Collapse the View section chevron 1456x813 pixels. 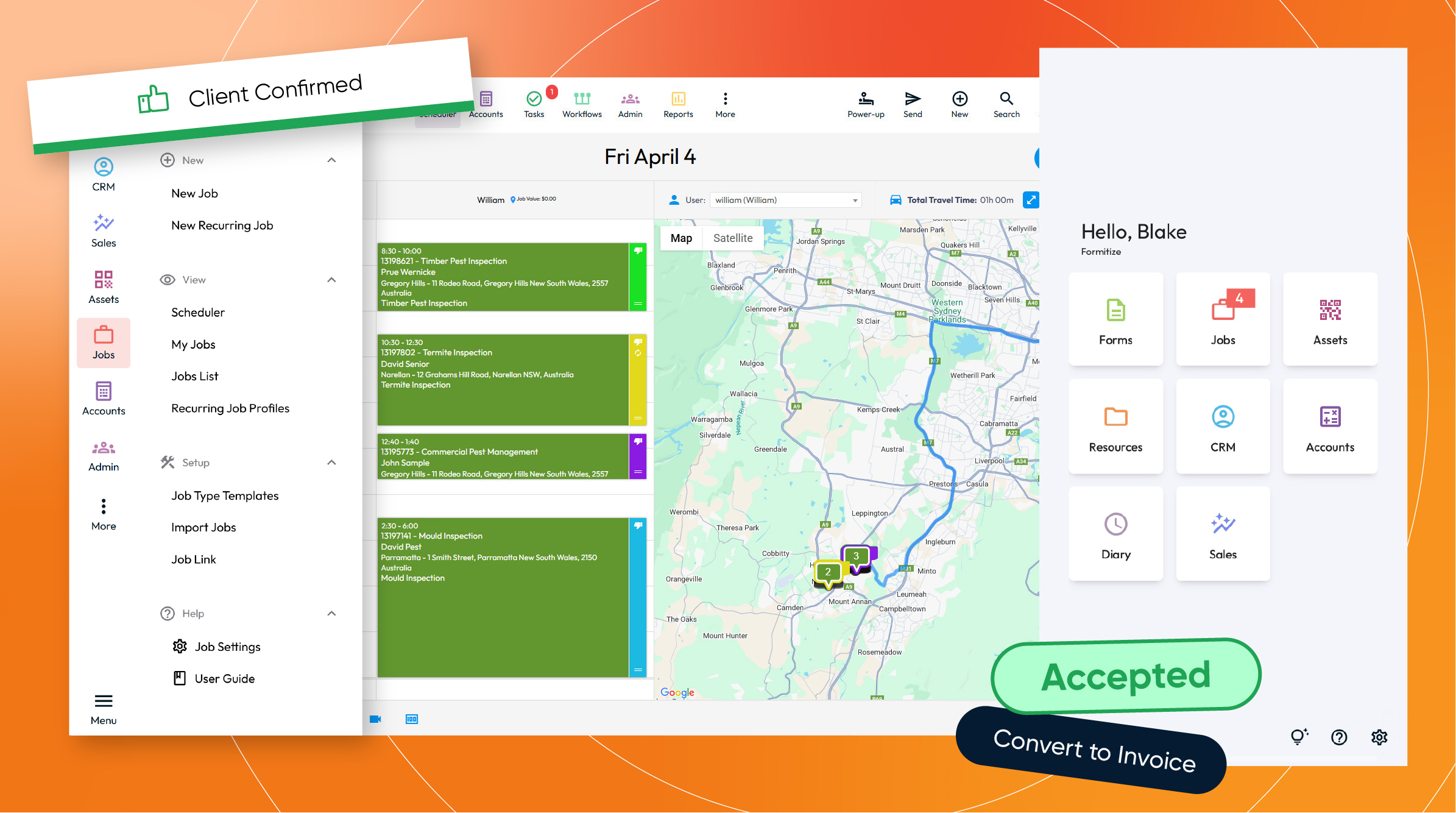tap(331, 280)
